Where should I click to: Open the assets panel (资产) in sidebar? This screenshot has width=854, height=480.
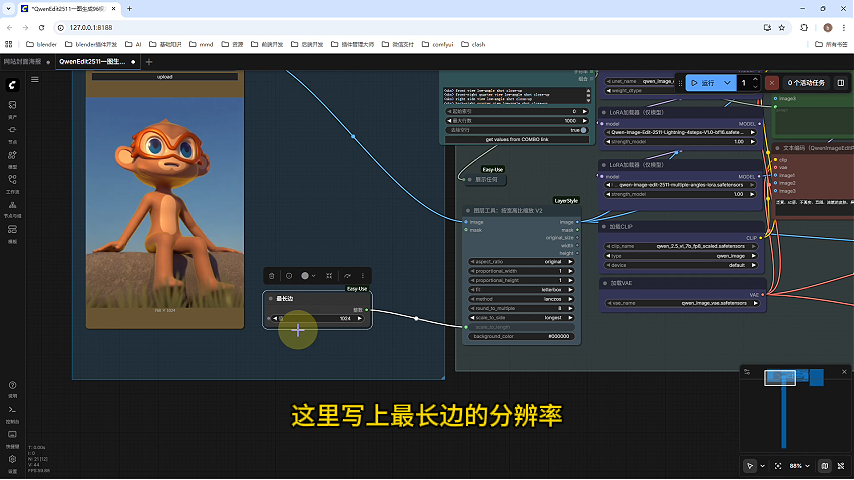tap(12, 108)
